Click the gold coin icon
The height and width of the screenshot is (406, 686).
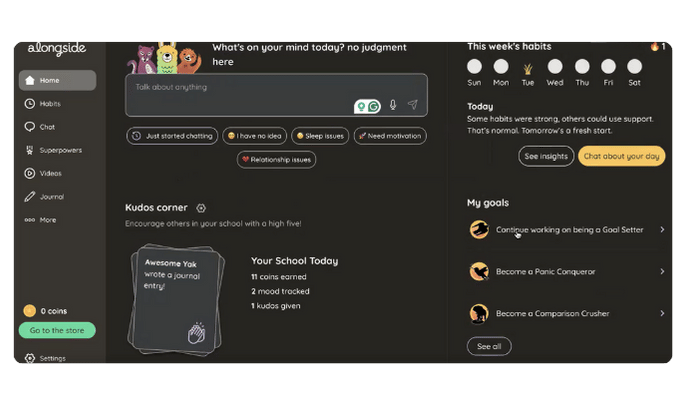[x=30, y=311]
